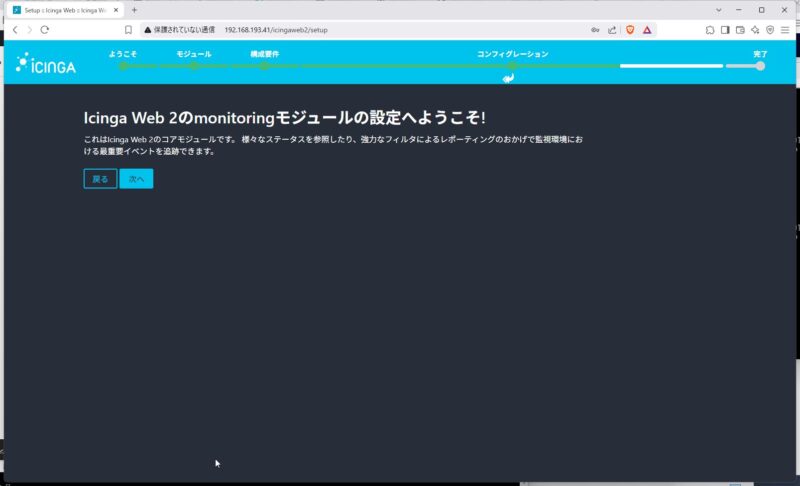Open the Leo AI sparkle icon
The height and width of the screenshot is (486, 800).
(755, 30)
